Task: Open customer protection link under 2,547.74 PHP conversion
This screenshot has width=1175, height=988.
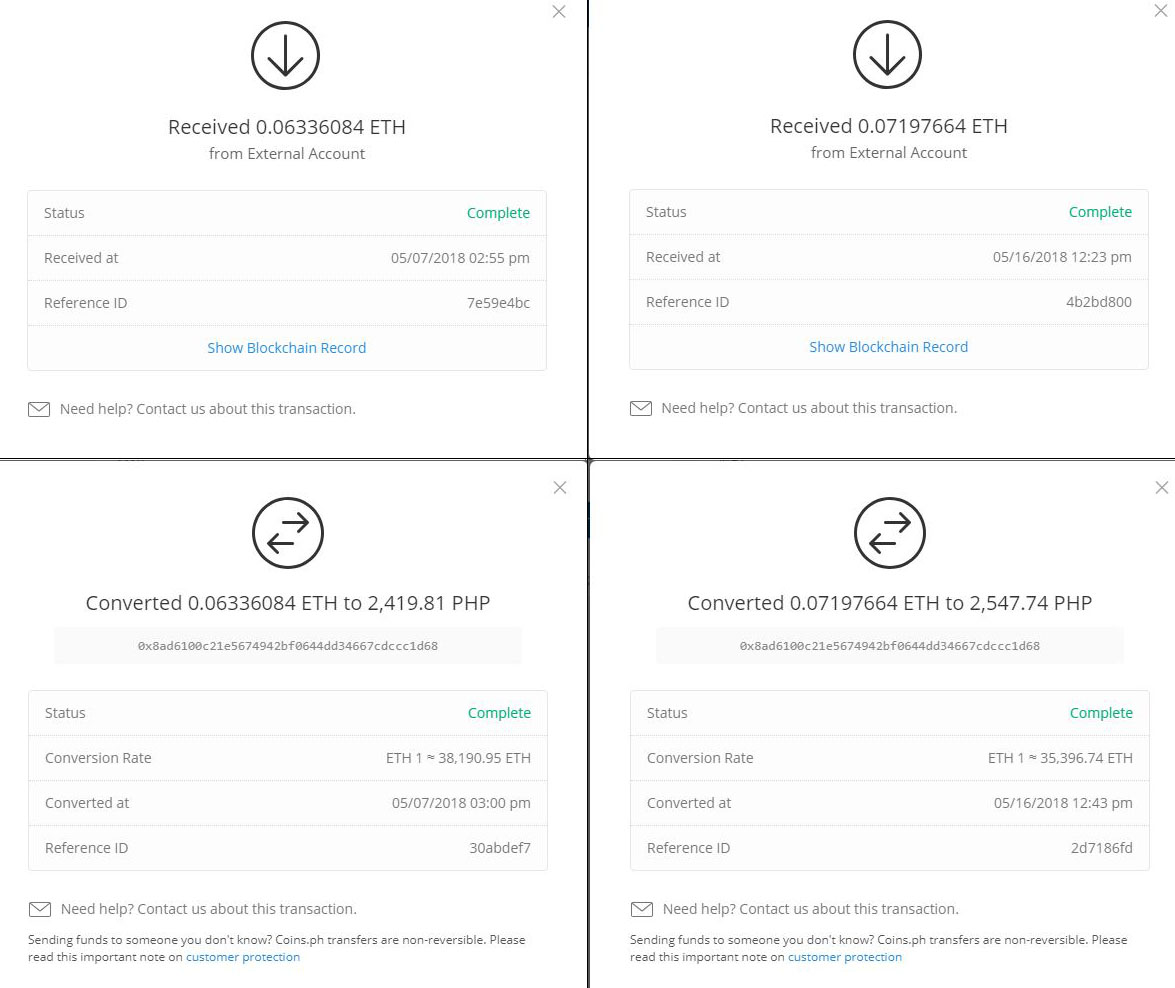Action: coord(845,957)
